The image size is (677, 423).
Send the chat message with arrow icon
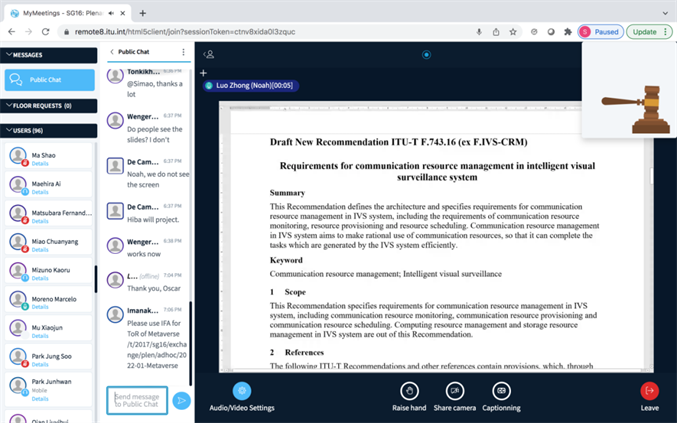(181, 401)
